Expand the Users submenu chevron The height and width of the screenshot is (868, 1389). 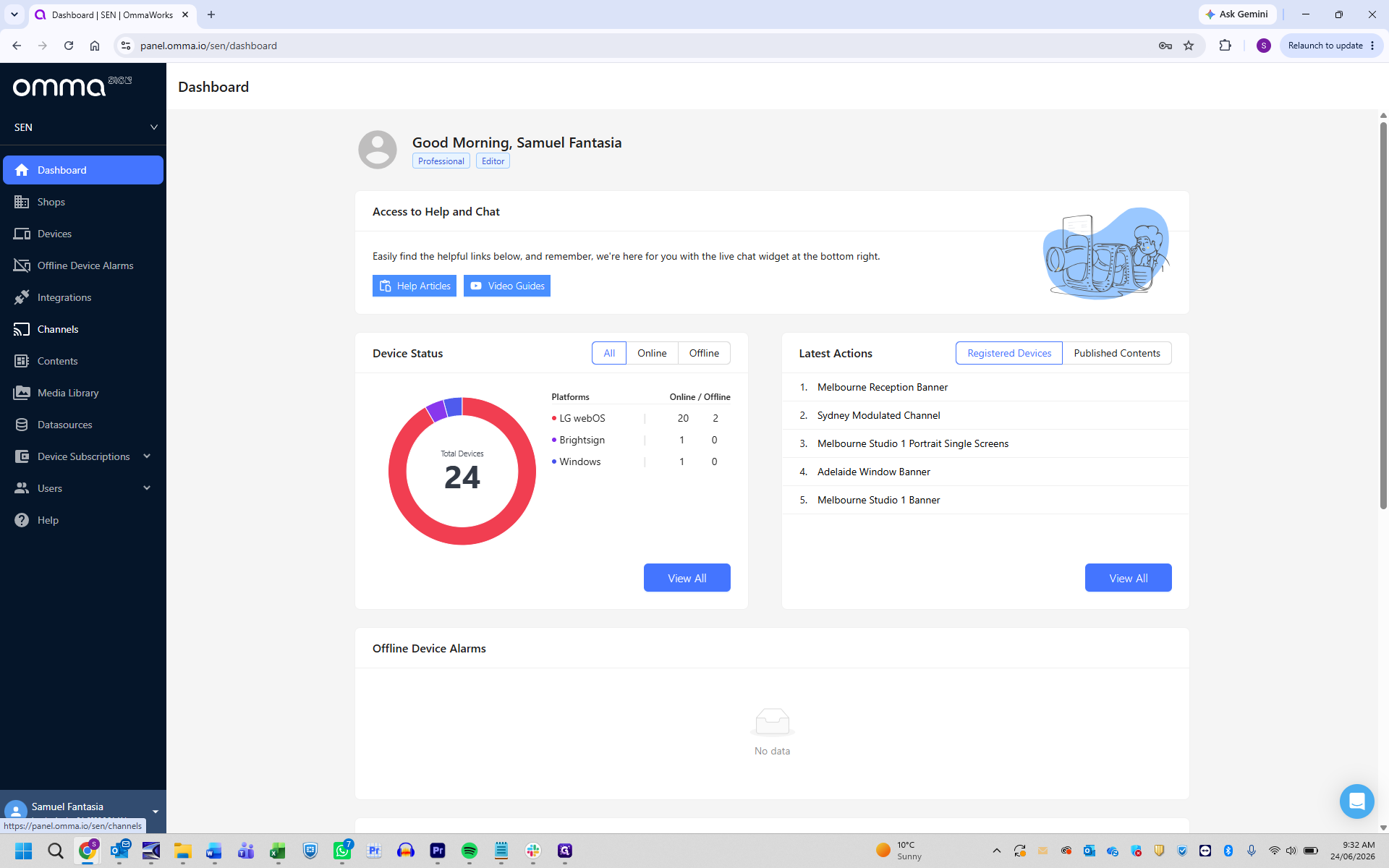click(x=147, y=488)
